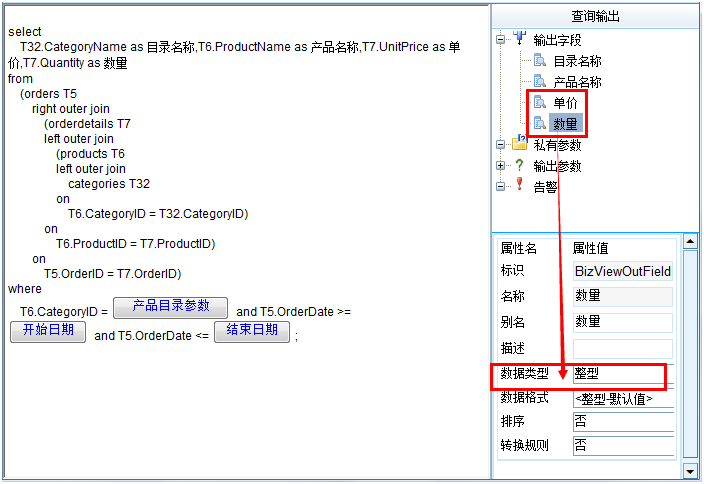Click the 标识 value BizViewOutField
Viewport: 704px width, 484px height.
pos(623,271)
